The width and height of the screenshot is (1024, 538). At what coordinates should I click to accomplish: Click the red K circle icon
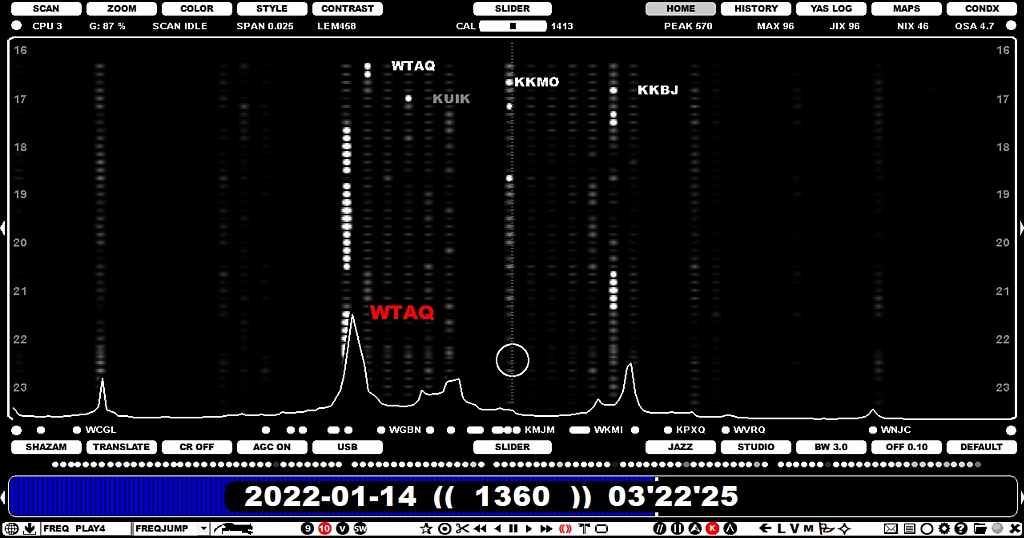[x=712, y=528]
